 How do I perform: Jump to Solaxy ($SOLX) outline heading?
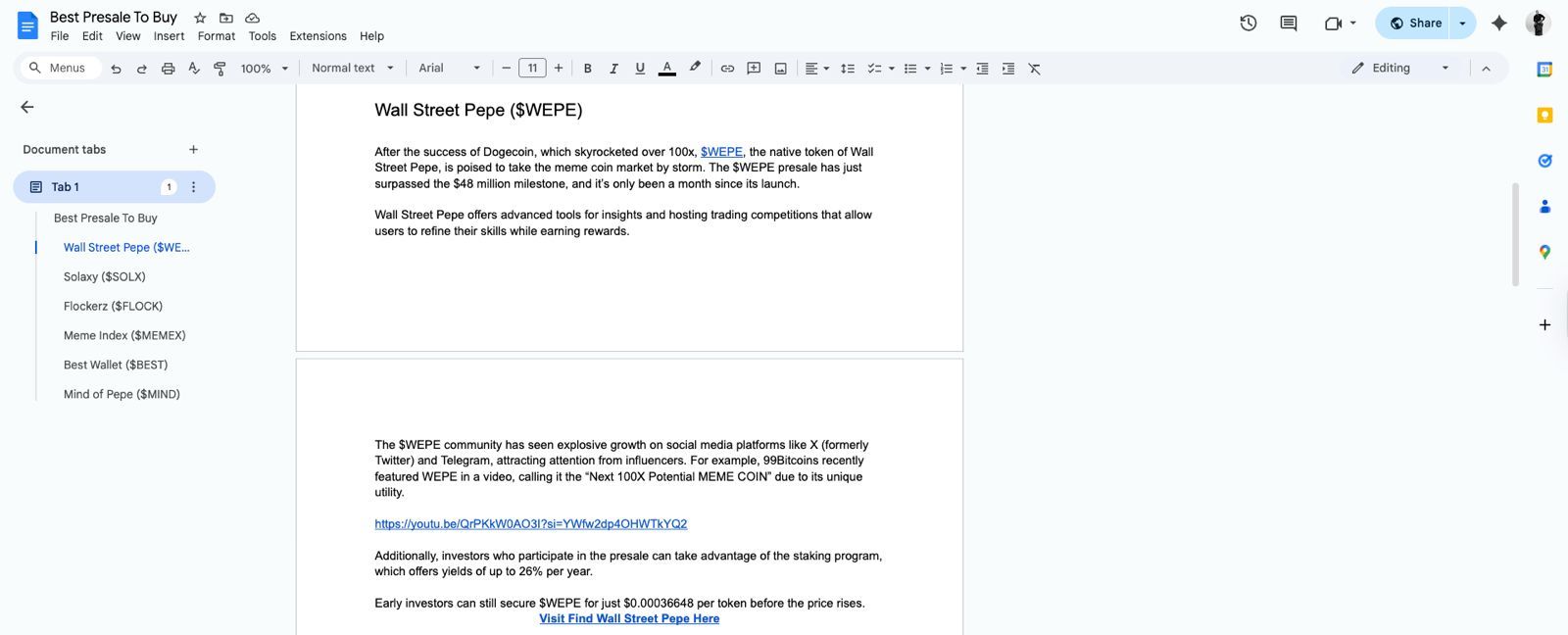point(105,277)
